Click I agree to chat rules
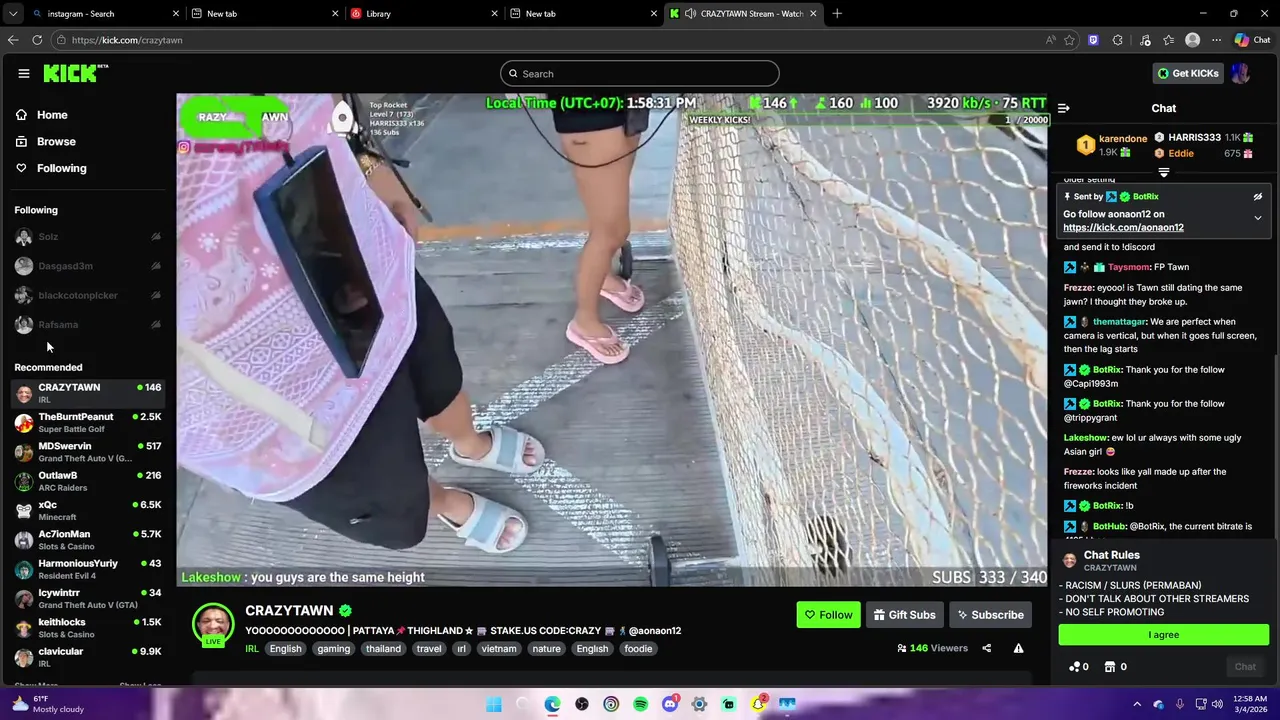Screen dimensions: 1280x720 (1164, 635)
